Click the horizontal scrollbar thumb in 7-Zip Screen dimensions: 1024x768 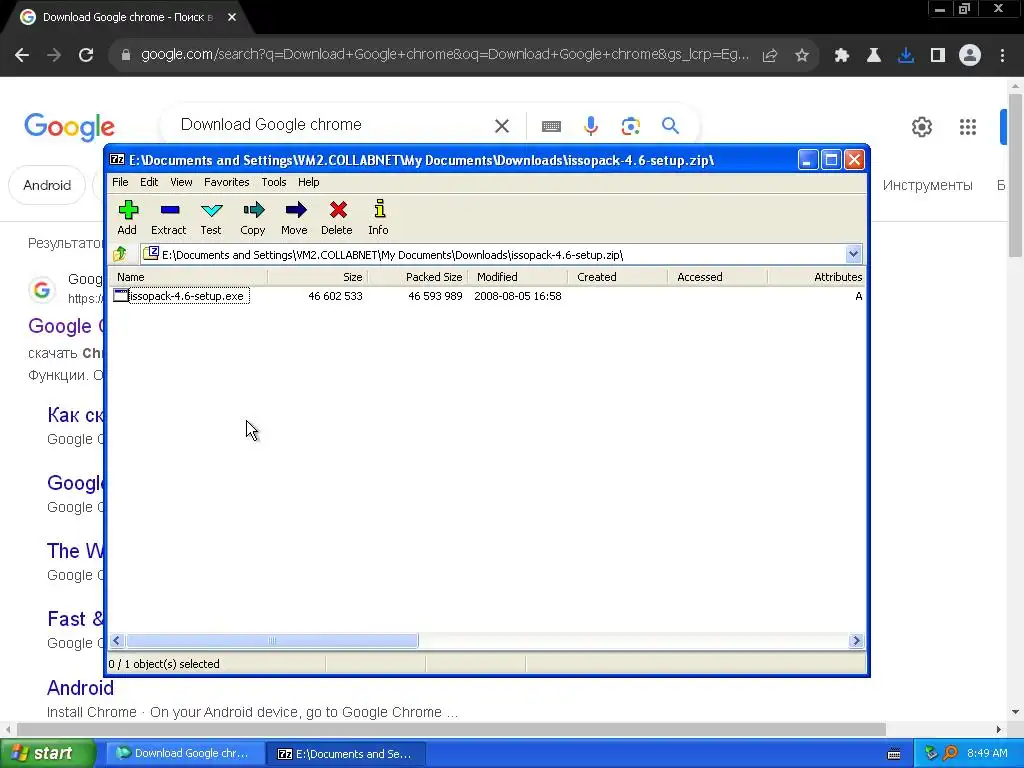[272, 641]
